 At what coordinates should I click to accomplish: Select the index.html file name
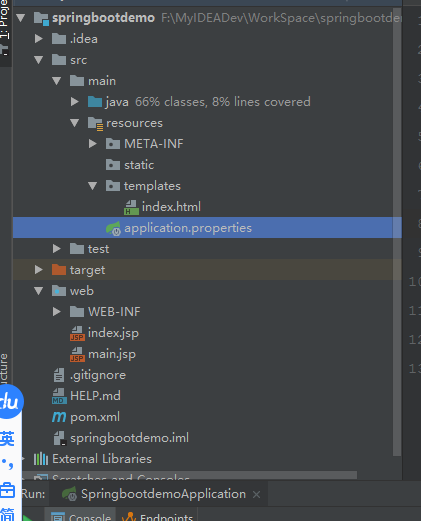coord(171,207)
